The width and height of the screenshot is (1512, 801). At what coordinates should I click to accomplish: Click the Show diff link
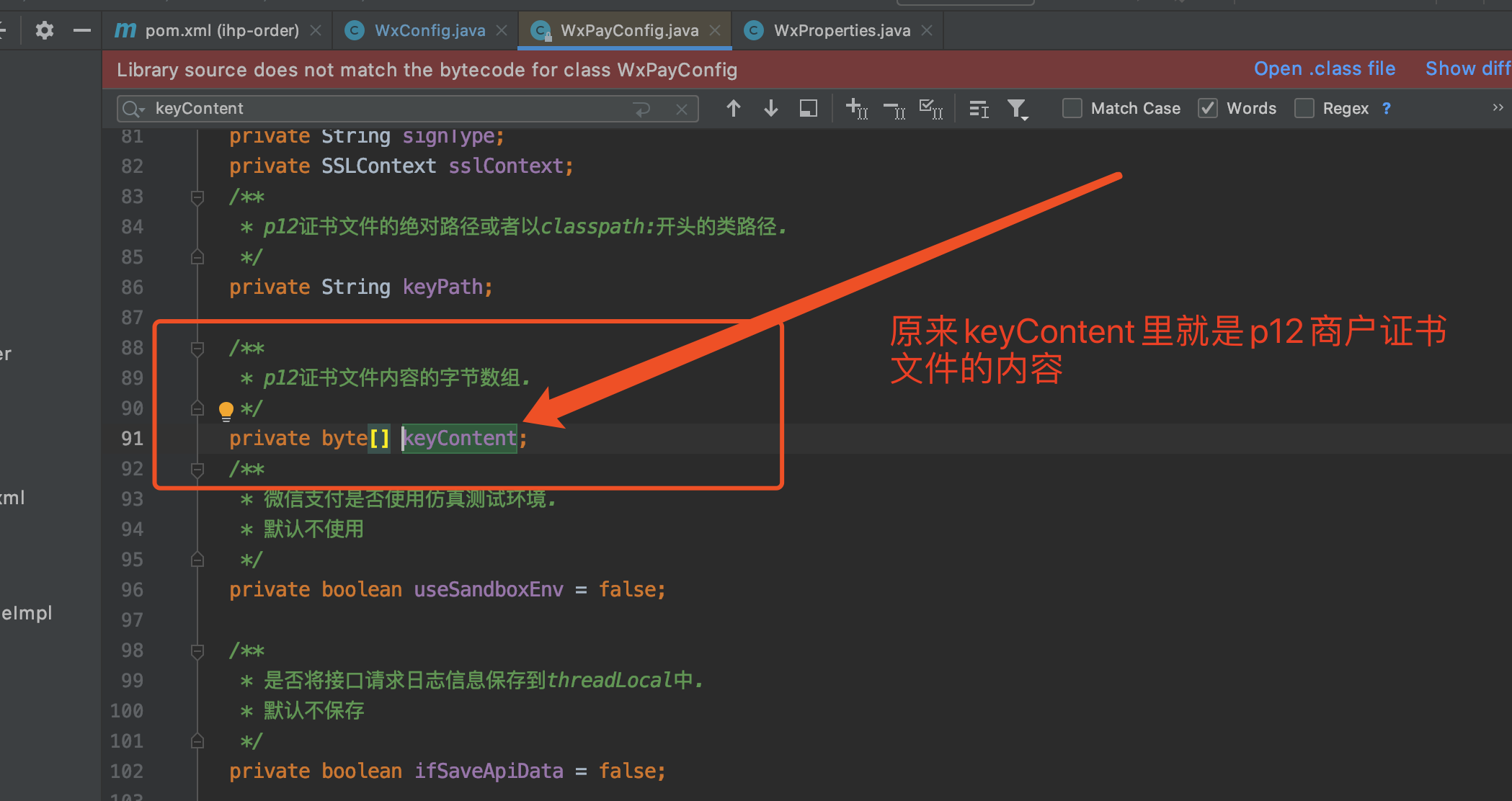[x=1467, y=68]
